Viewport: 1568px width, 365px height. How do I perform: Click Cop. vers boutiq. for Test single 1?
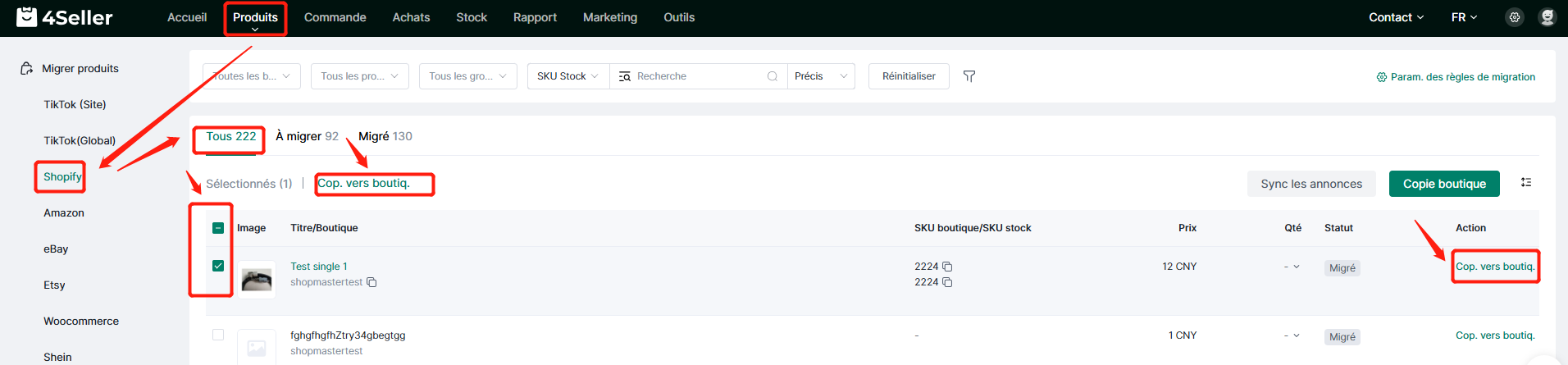[1495, 267]
